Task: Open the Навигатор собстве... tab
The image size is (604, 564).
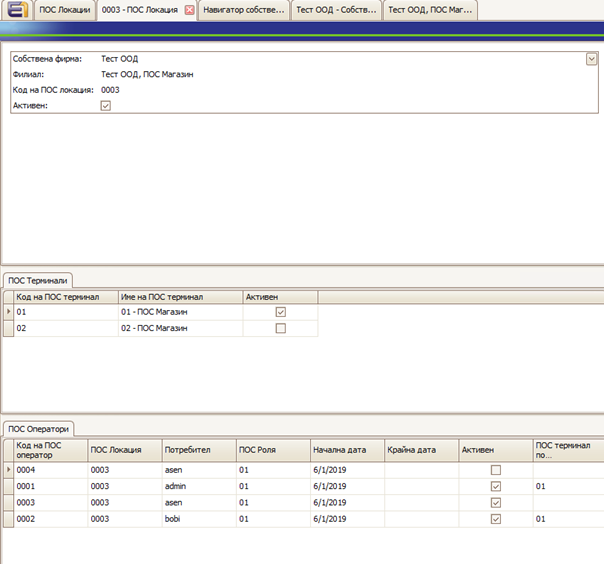Action: [x=243, y=10]
